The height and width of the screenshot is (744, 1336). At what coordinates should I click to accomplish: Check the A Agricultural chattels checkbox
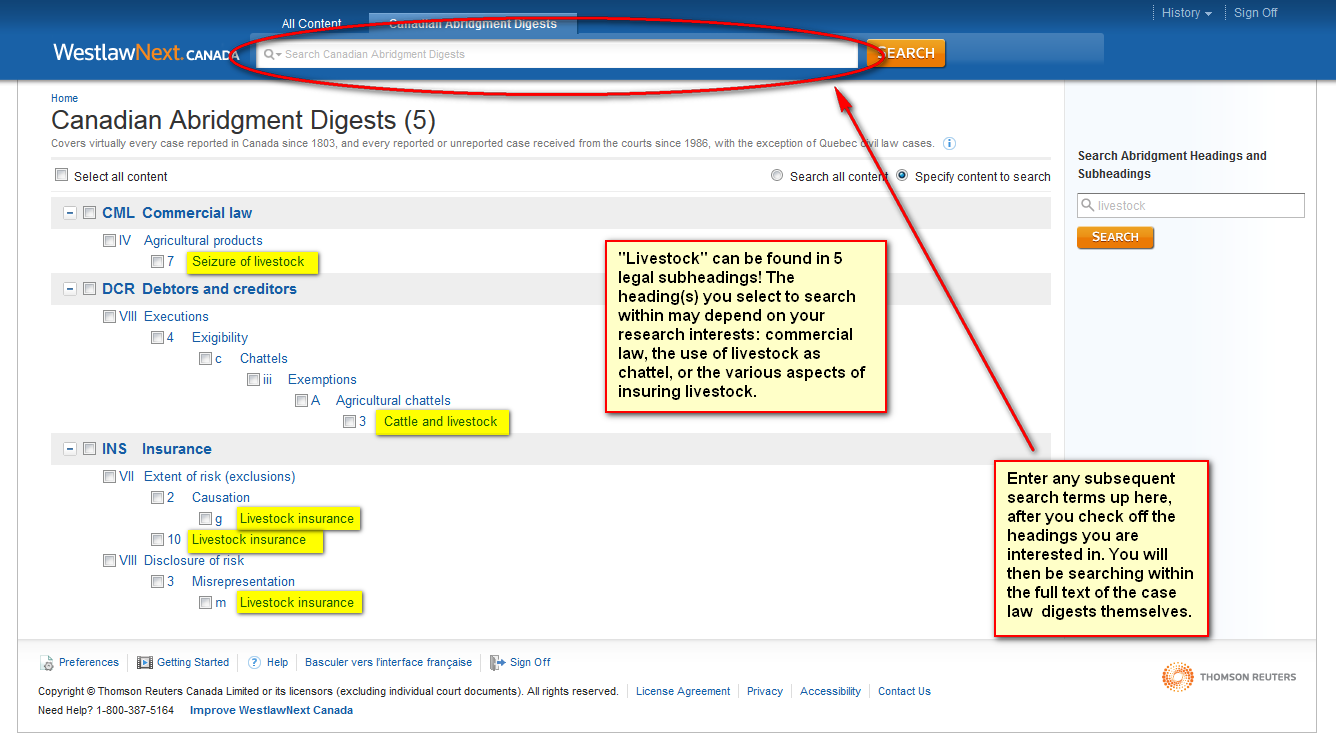pos(301,400)
